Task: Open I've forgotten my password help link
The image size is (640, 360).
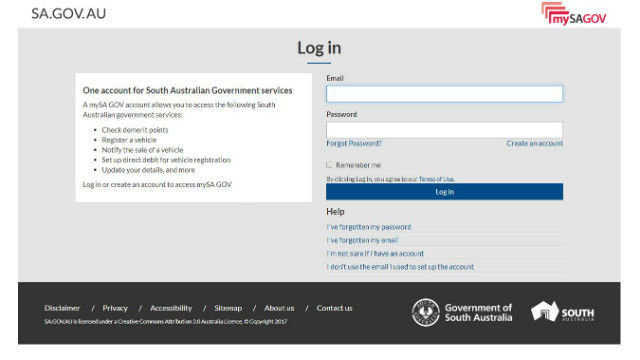Action: (369, 227)
